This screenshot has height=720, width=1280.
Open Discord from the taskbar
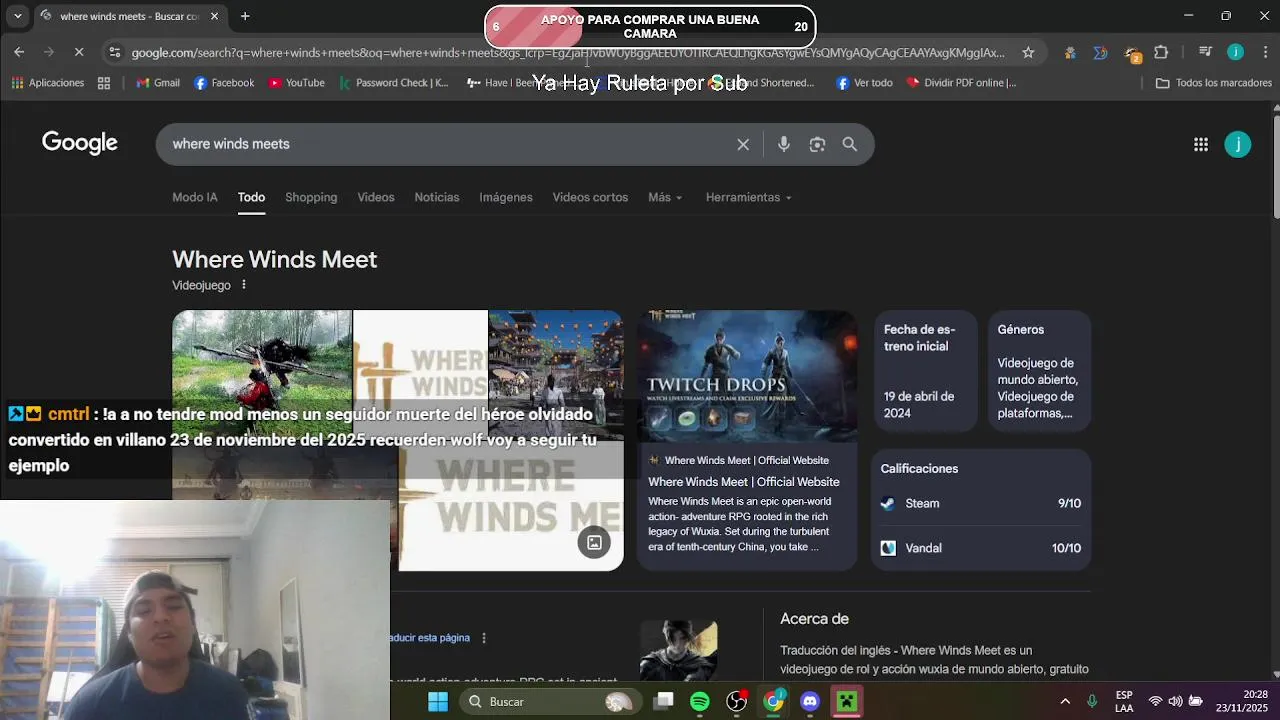pos(810,701)
